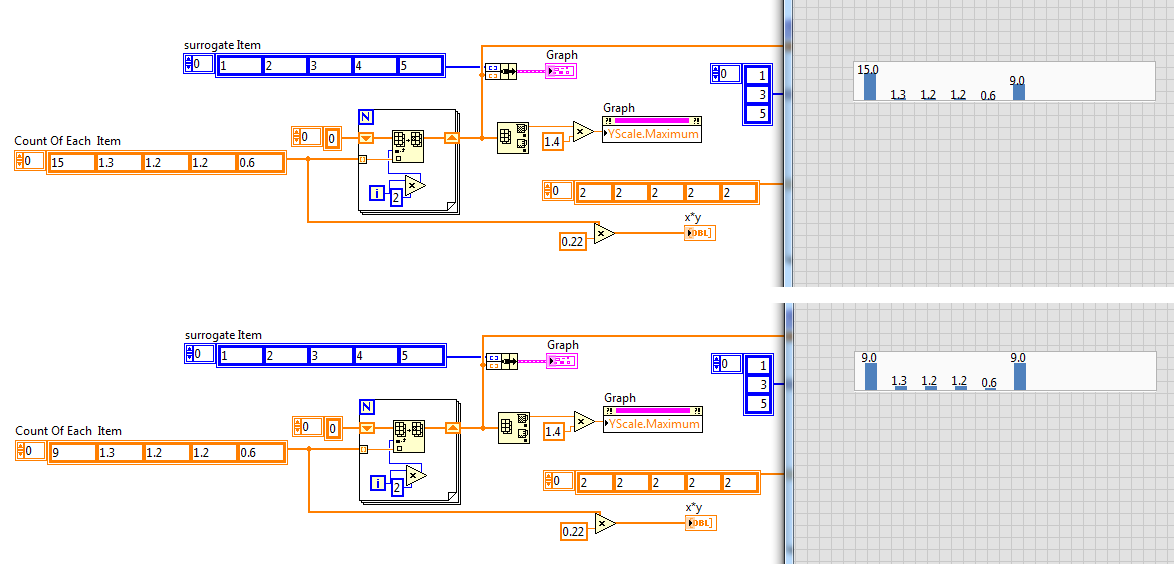
Task: Click the right 9.0 bar in upper graph
Action: (1018, 91)
